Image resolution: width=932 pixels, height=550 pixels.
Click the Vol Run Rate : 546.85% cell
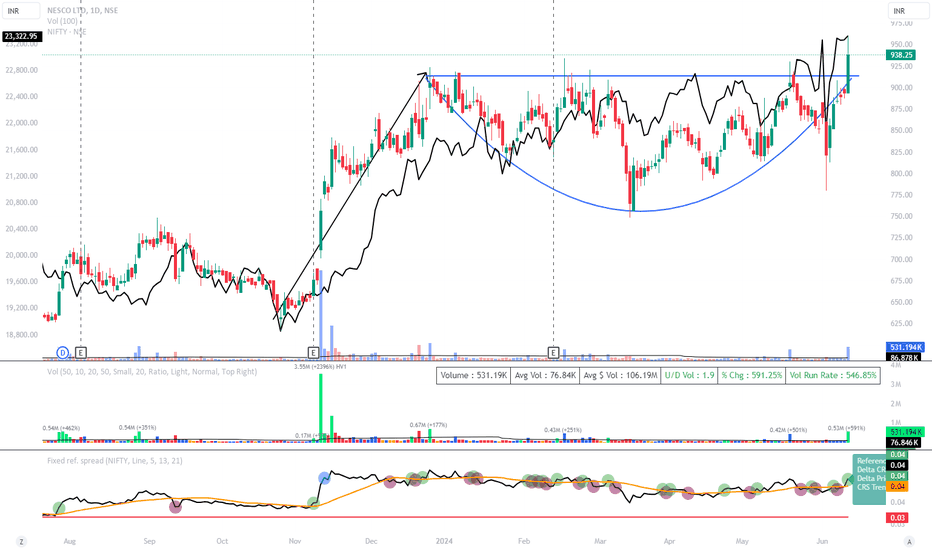(833, 376)
